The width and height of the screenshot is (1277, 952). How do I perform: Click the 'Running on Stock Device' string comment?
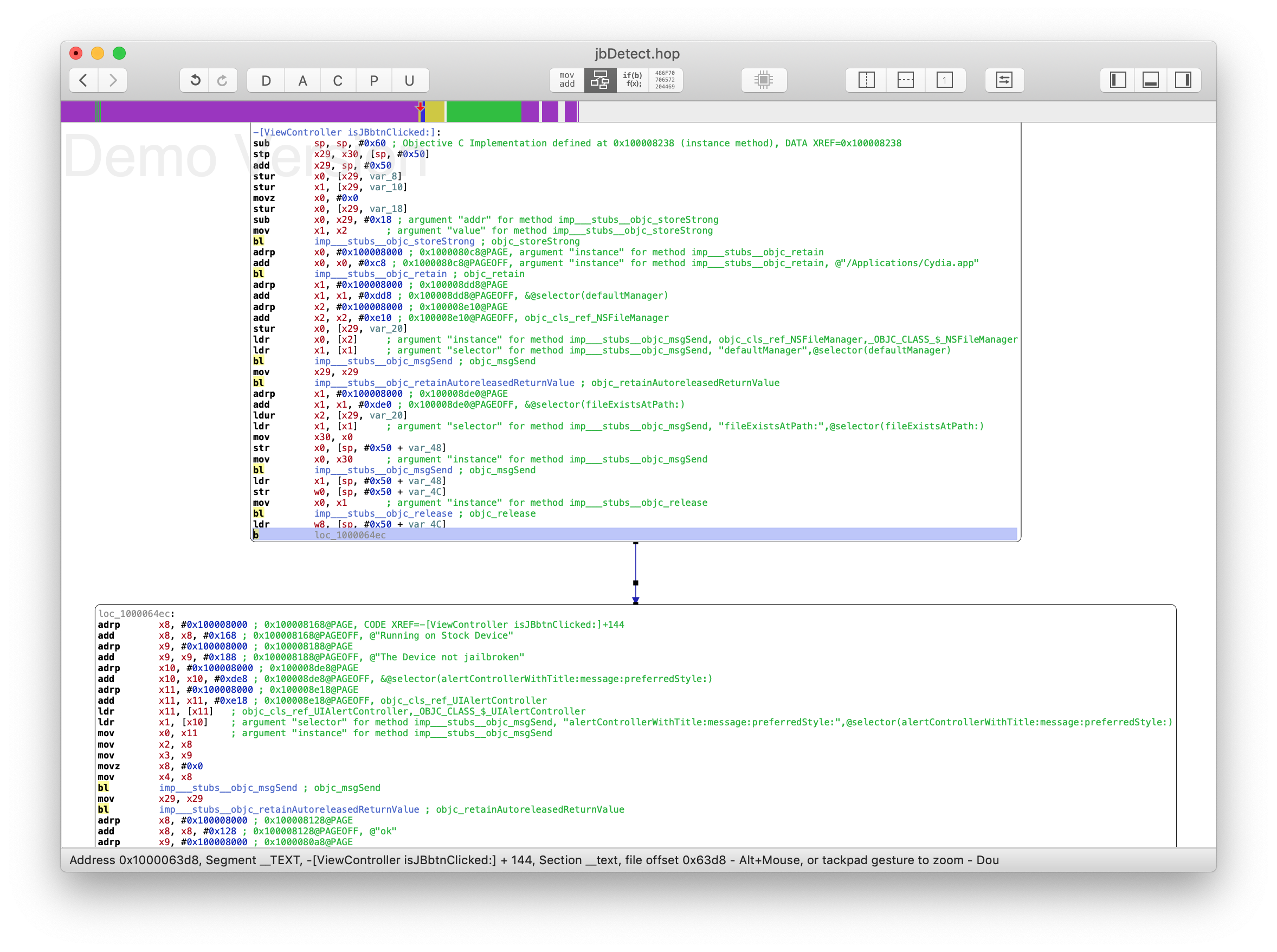coord(441,635)
